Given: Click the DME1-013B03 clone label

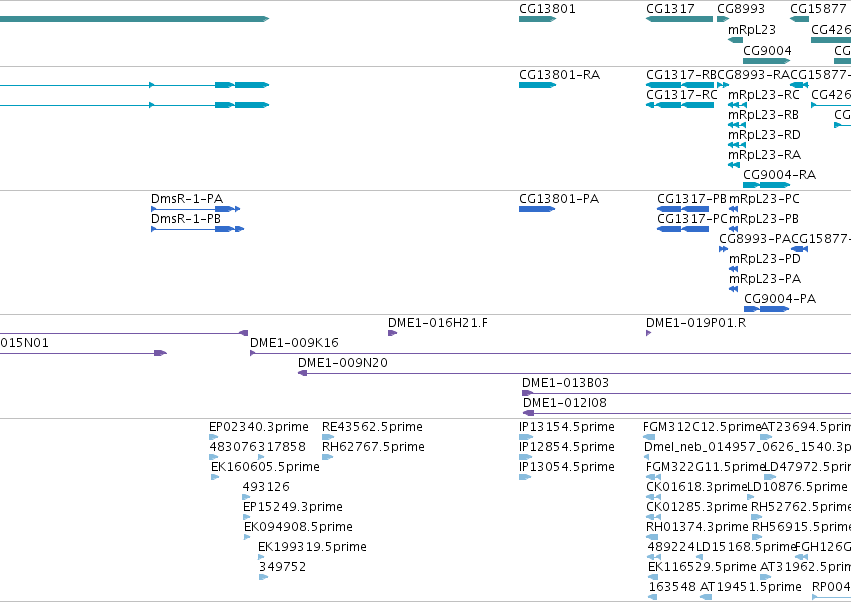Looking at the screenshot, I should click(565, 383).
